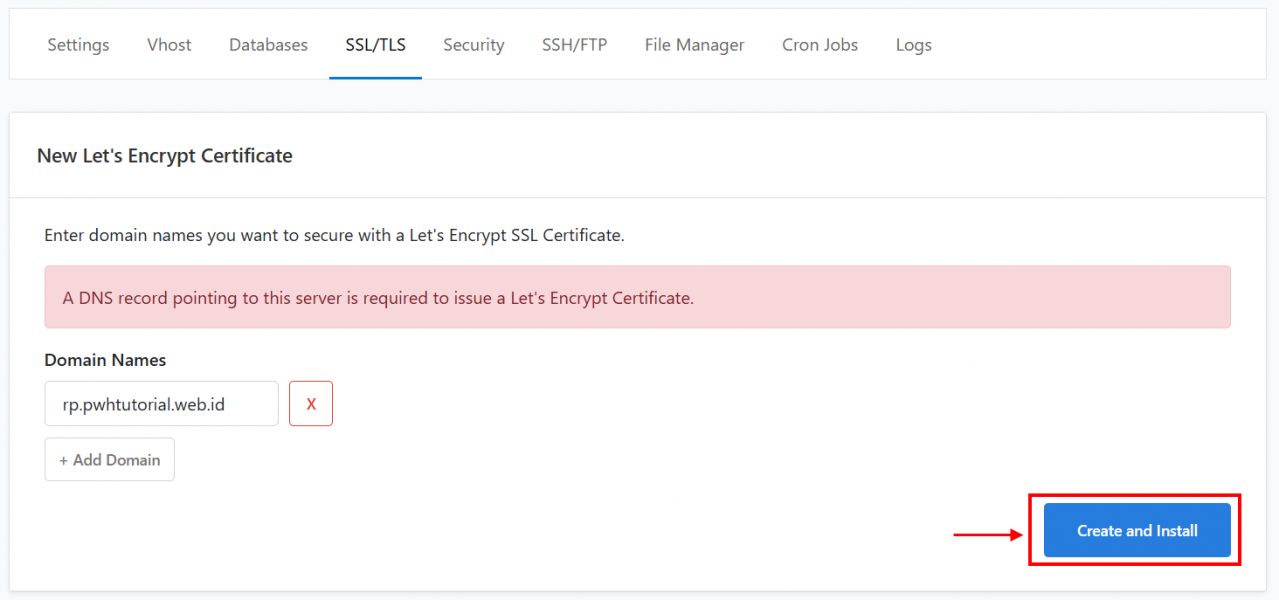Focus the rp.pwhtutorial.web.id domain field

click(162, 403)
